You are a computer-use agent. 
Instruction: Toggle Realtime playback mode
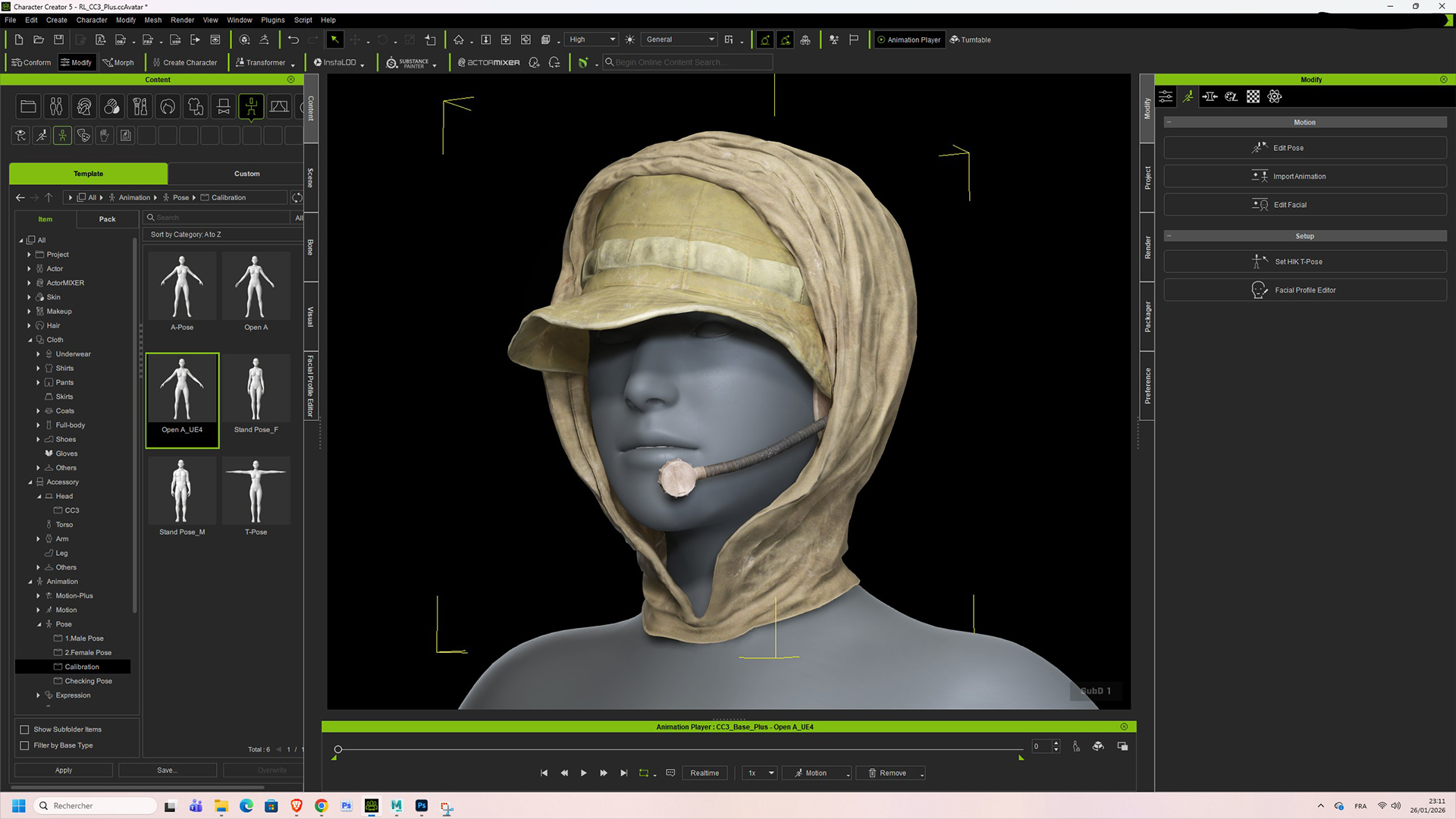(704, 773)
